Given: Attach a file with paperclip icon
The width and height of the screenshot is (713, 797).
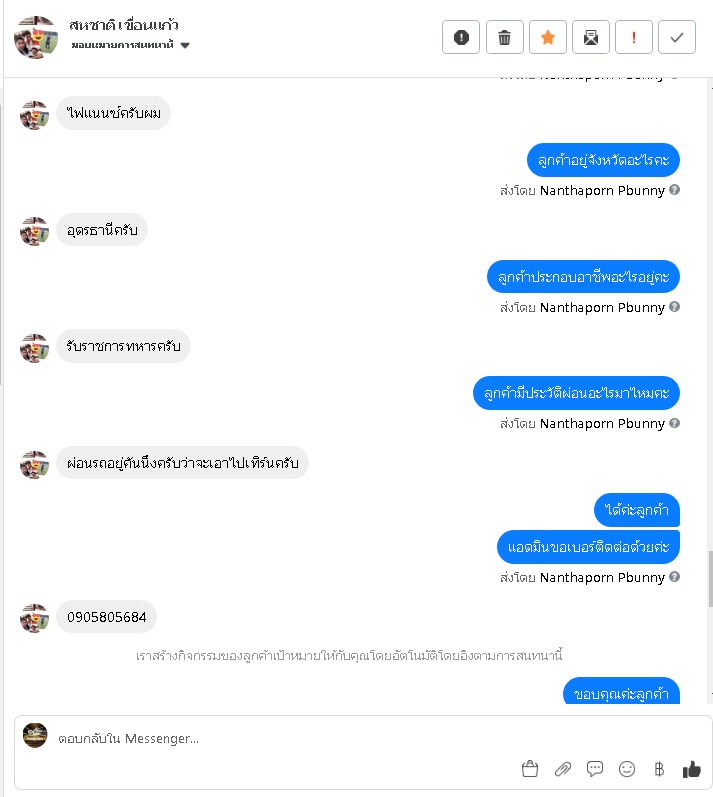Looking at the screenshot, I should coord(563,769).
